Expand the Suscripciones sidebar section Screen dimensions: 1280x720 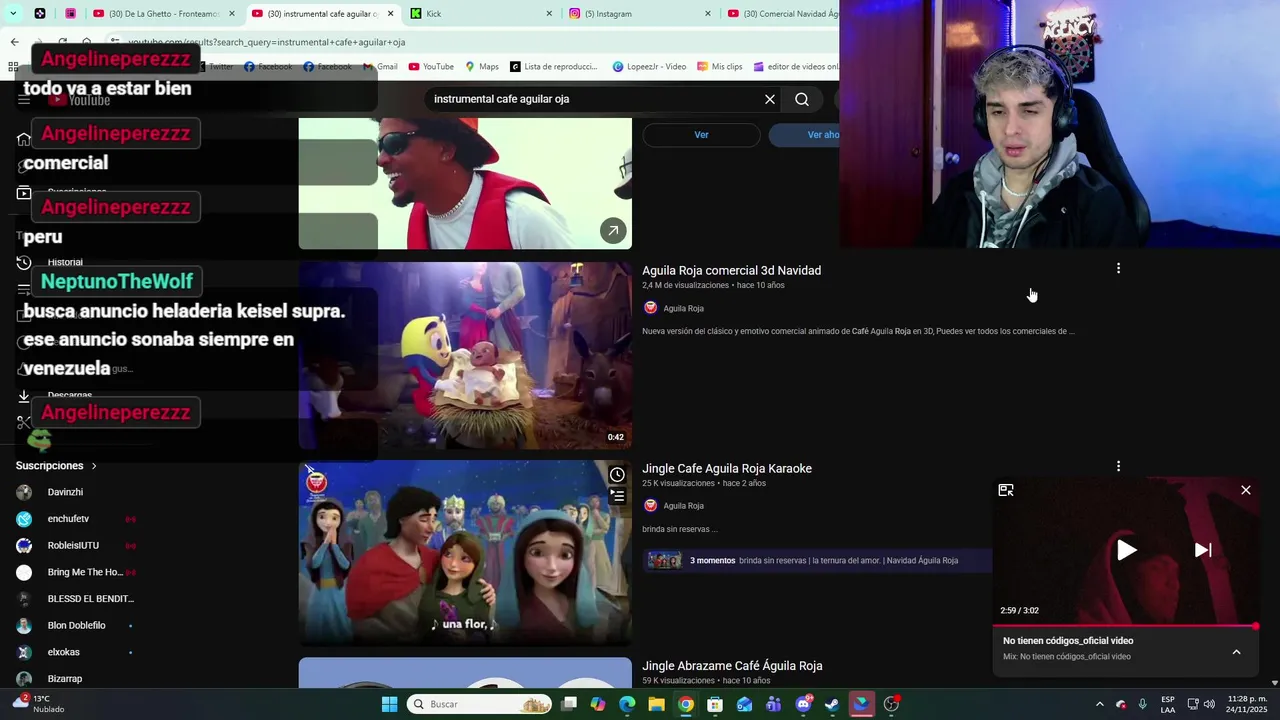point(57,466)
